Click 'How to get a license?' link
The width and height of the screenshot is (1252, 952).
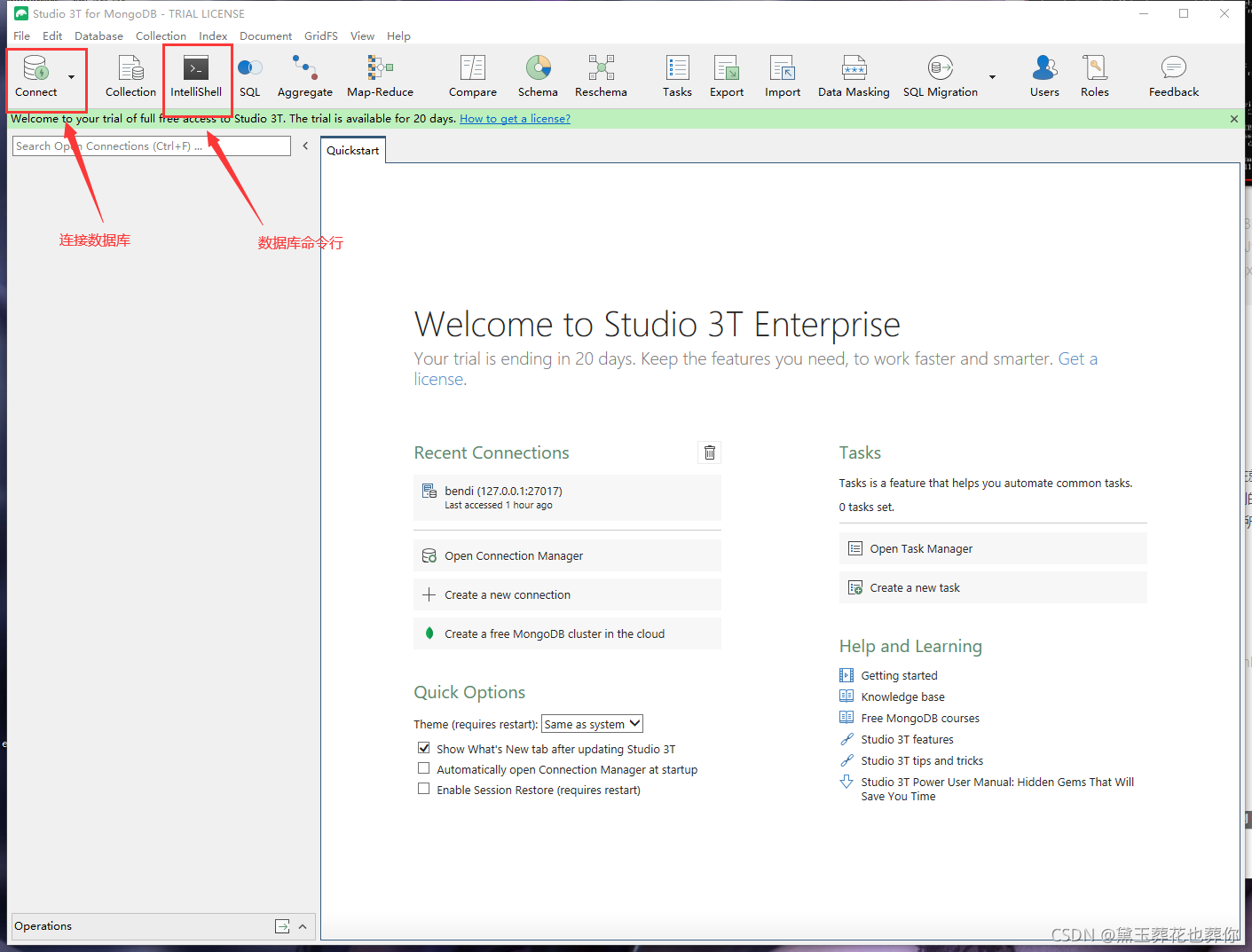point(515,119)
